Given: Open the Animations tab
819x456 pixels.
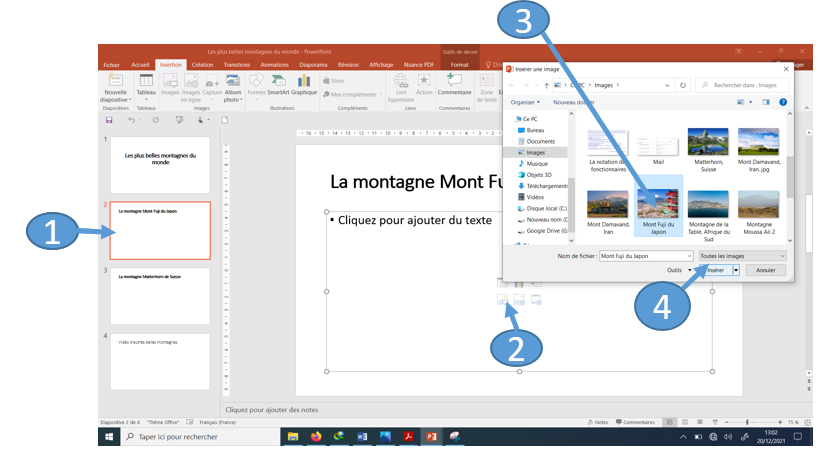Looking at the screenshot, I should [274, 64].
